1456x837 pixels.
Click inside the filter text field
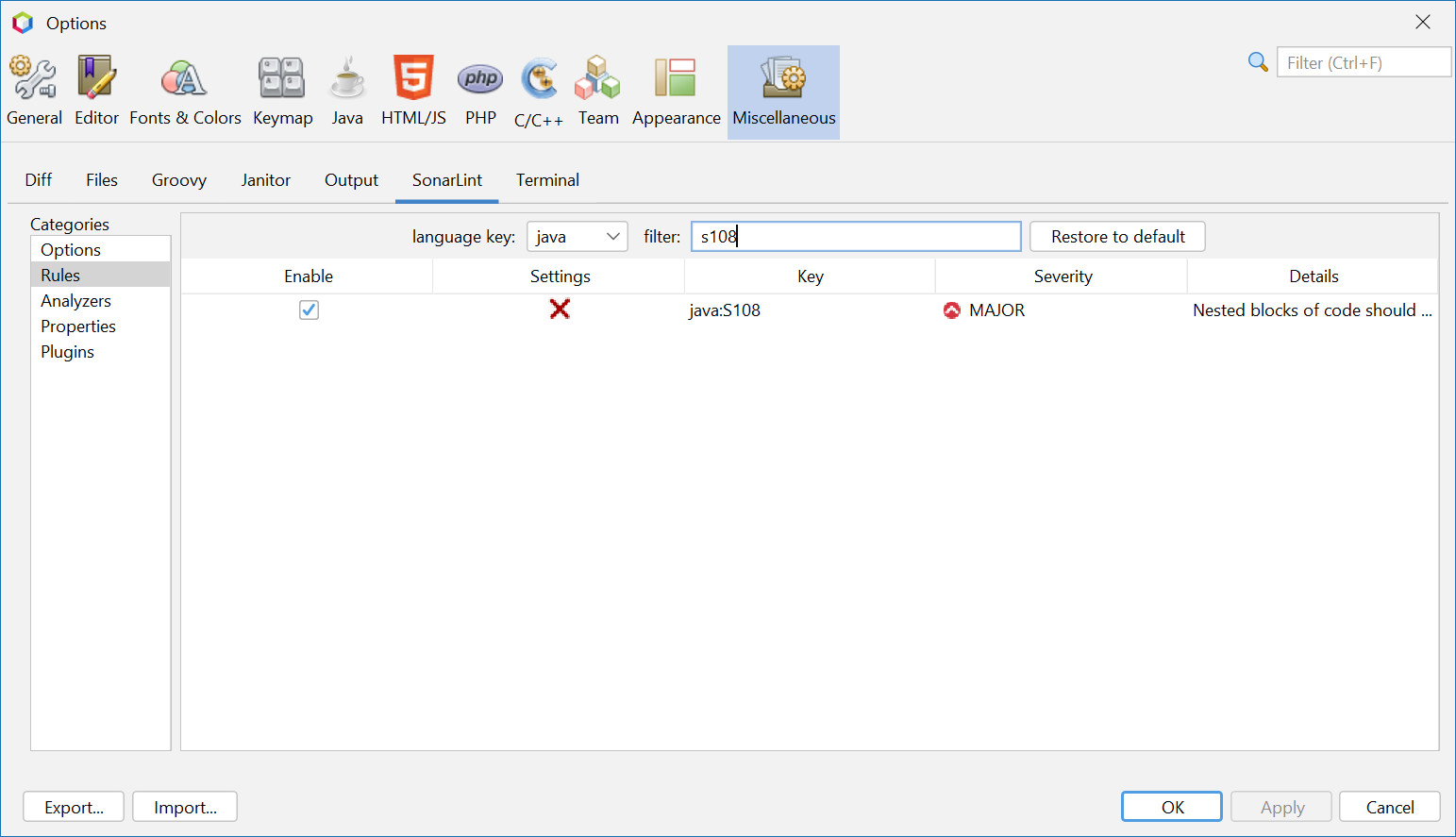(855, 236)
